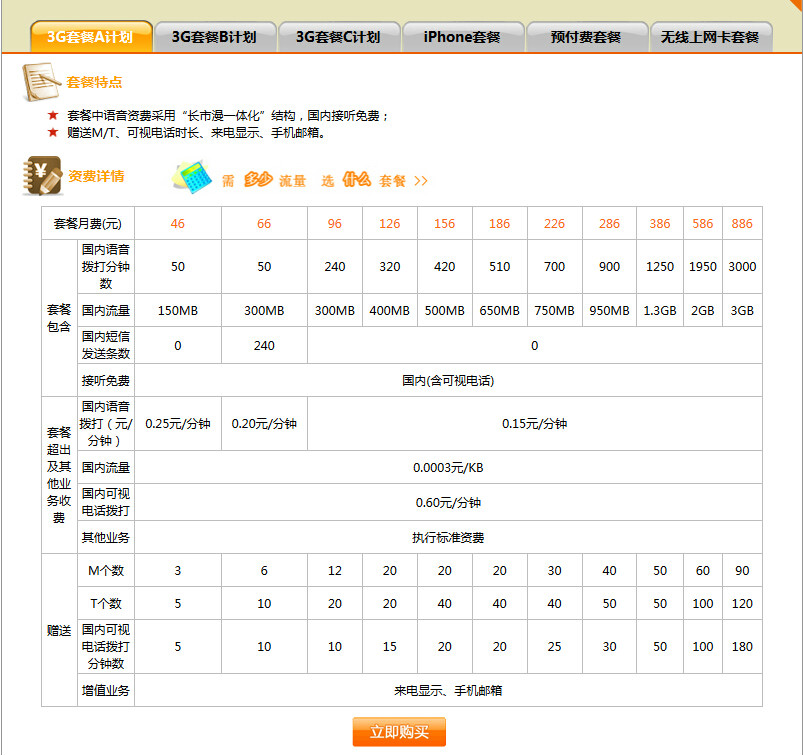This screenshot has height=755, width=803.
Task: Switch to the 无线上网卡套餐 tab
Action: 711,35
